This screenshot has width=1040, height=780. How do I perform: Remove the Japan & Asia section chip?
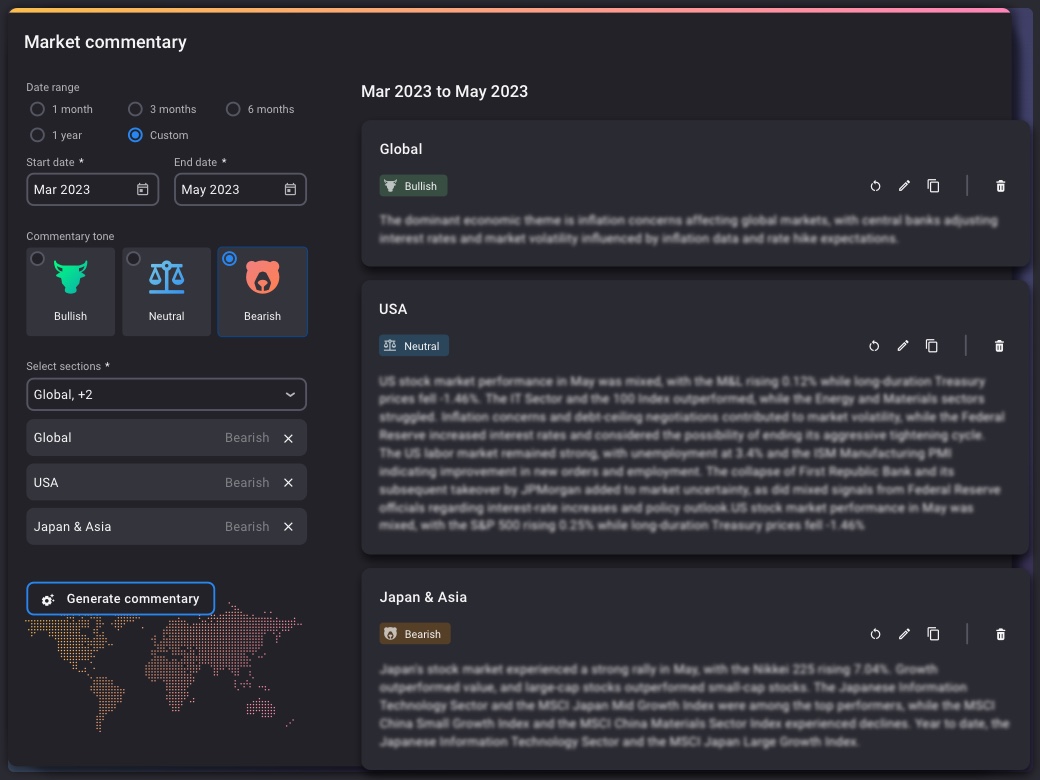(288, 527)
